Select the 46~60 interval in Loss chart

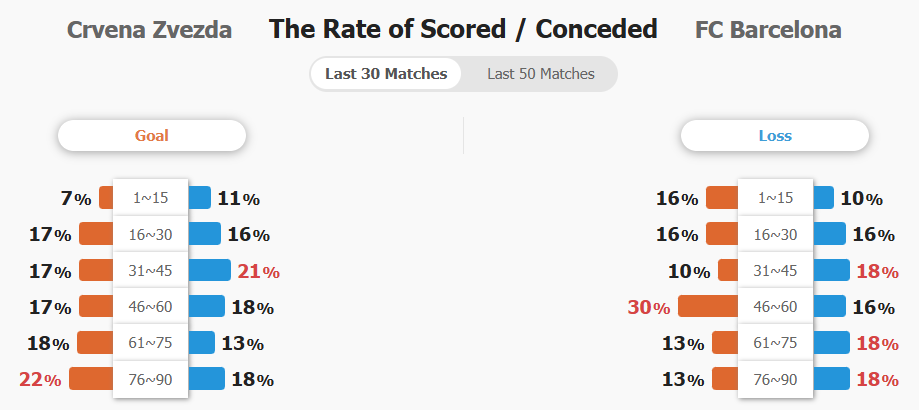click(775, 306)
